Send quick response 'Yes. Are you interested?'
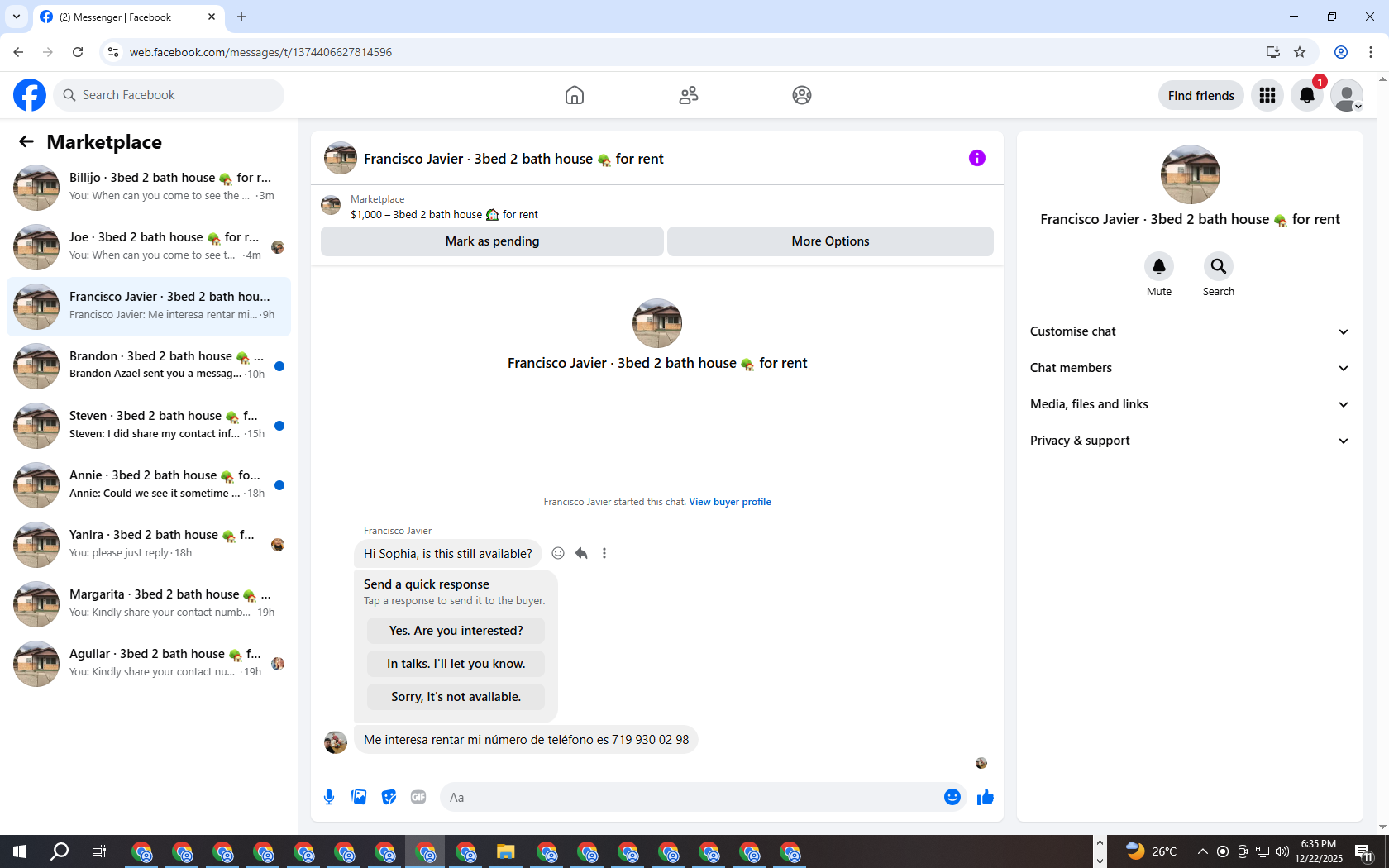Viewport: 1389px width, 868px height. 456,631
